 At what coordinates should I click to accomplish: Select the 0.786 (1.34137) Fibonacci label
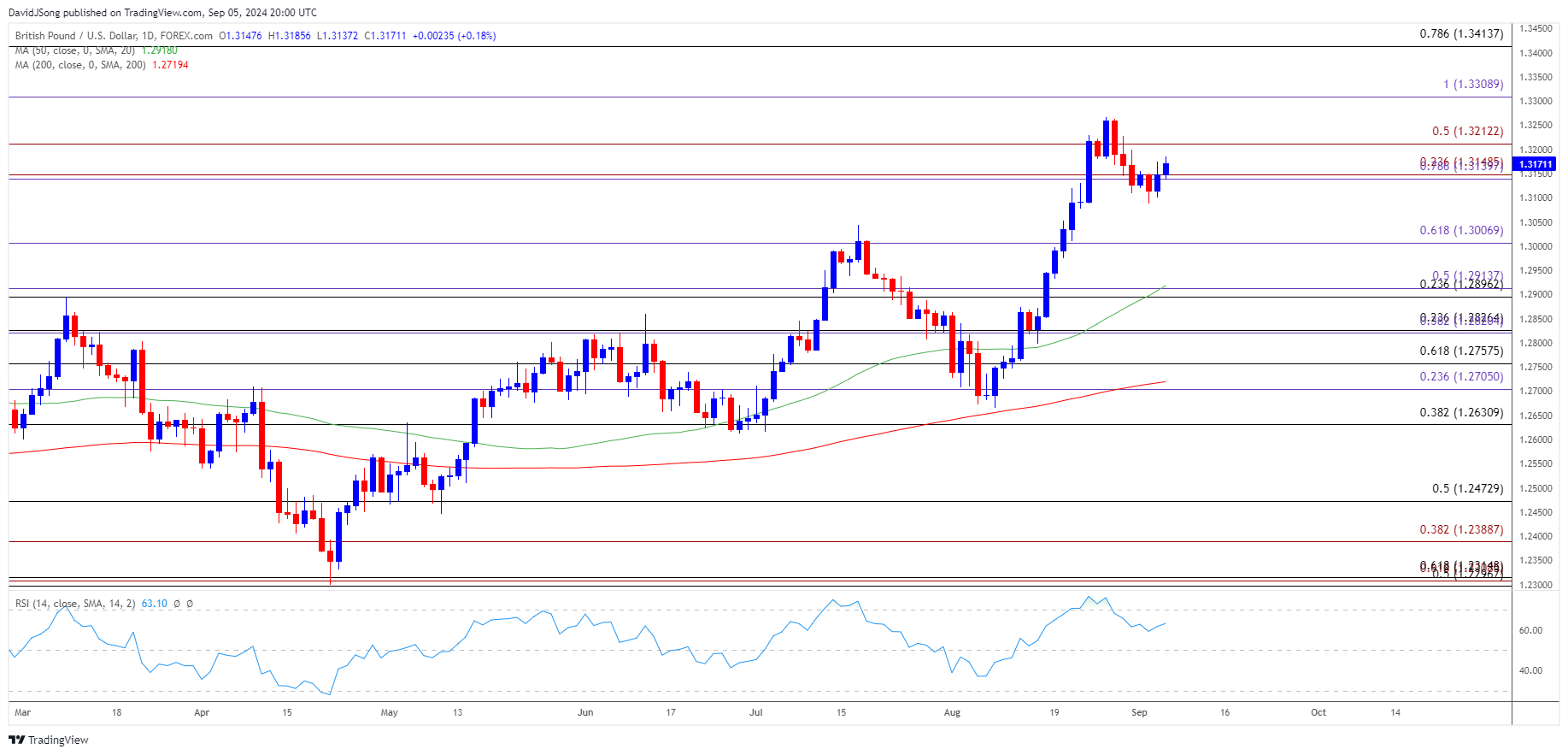(1461, 34)
